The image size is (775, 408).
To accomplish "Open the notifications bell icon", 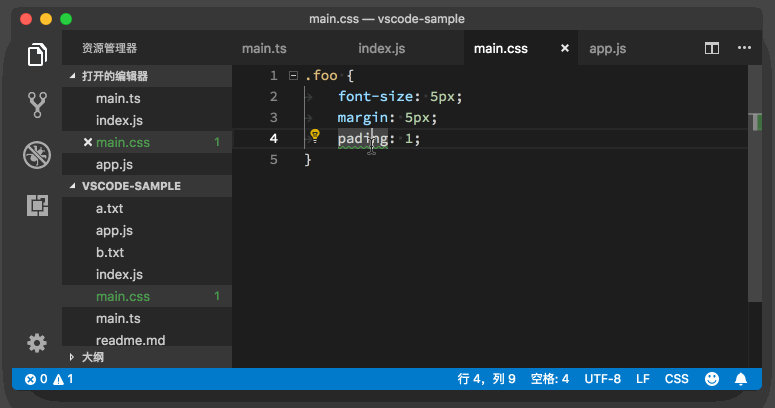I will point(741,379).
